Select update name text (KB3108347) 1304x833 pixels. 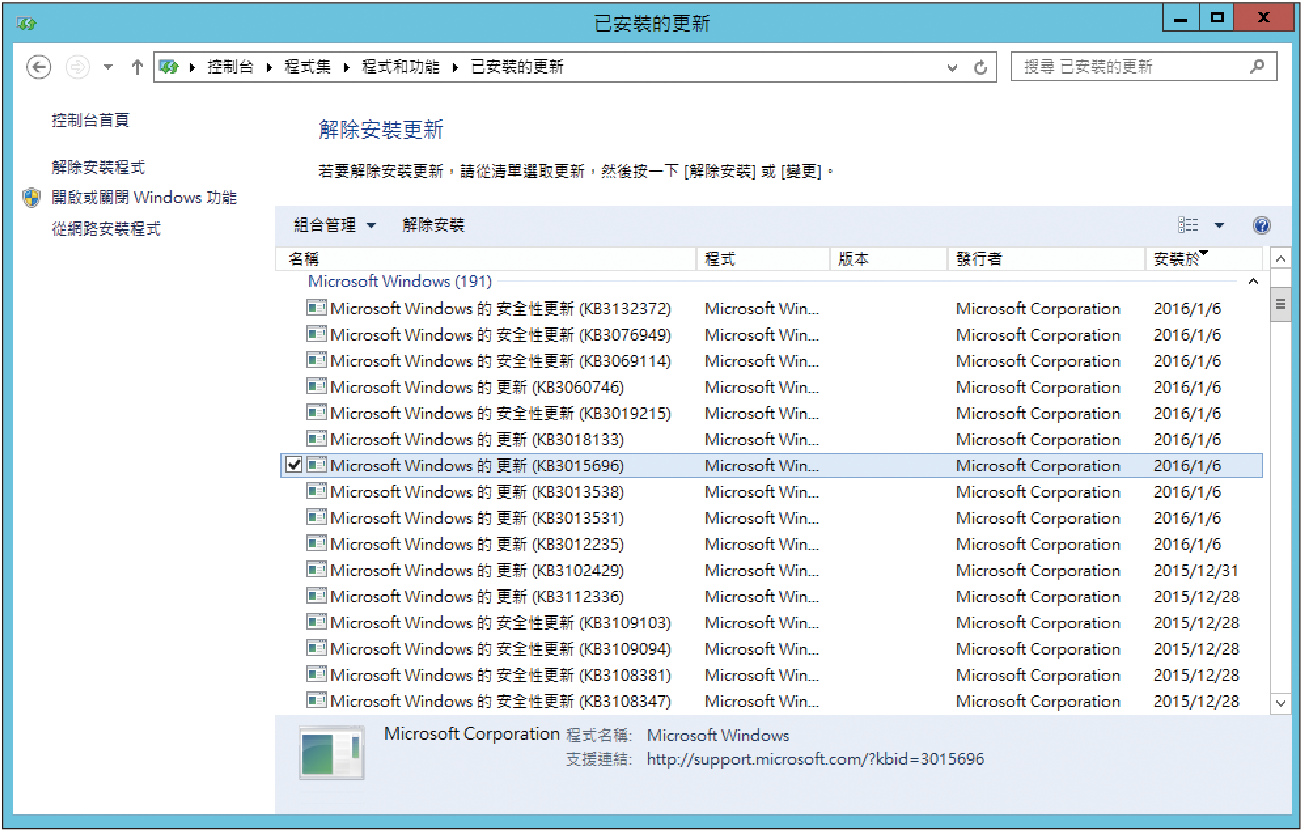(500, 701)
